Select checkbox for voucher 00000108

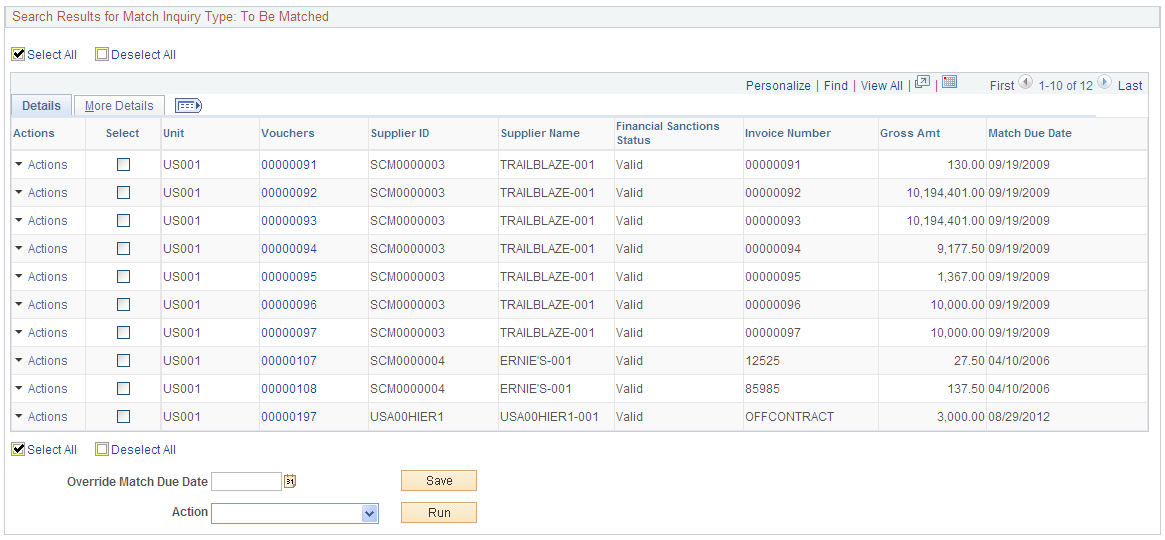(x=123, y=388)
